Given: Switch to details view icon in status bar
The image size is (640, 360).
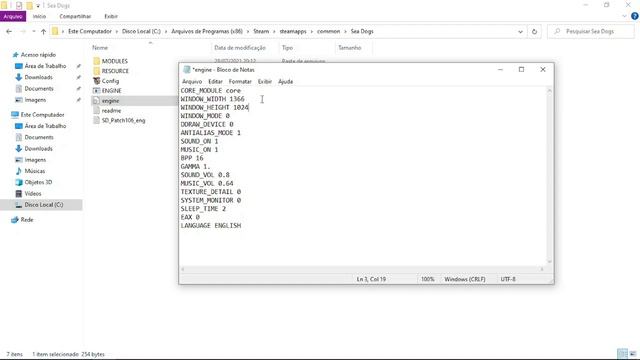Looking at the screenshot, I should tap(622, 354).
